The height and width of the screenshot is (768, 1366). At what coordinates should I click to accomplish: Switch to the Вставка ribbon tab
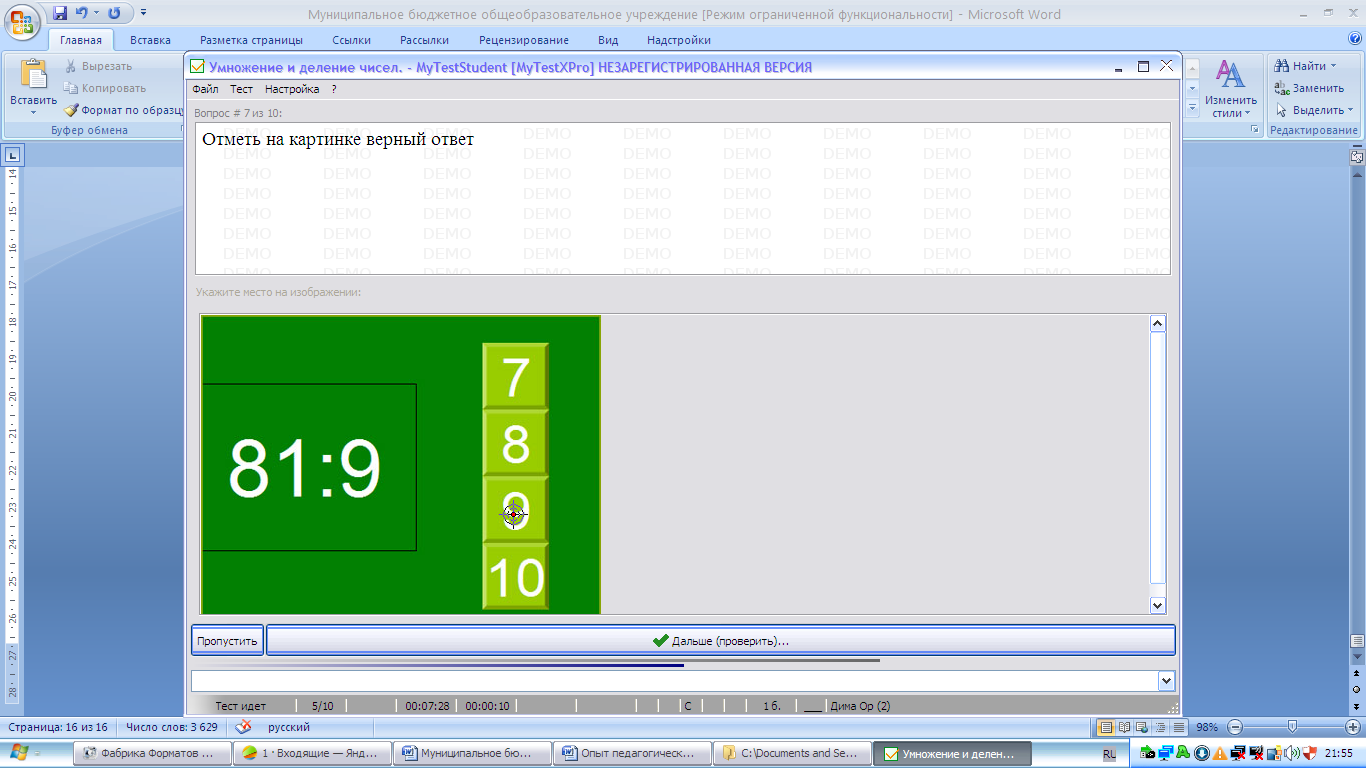click(150, 40)
